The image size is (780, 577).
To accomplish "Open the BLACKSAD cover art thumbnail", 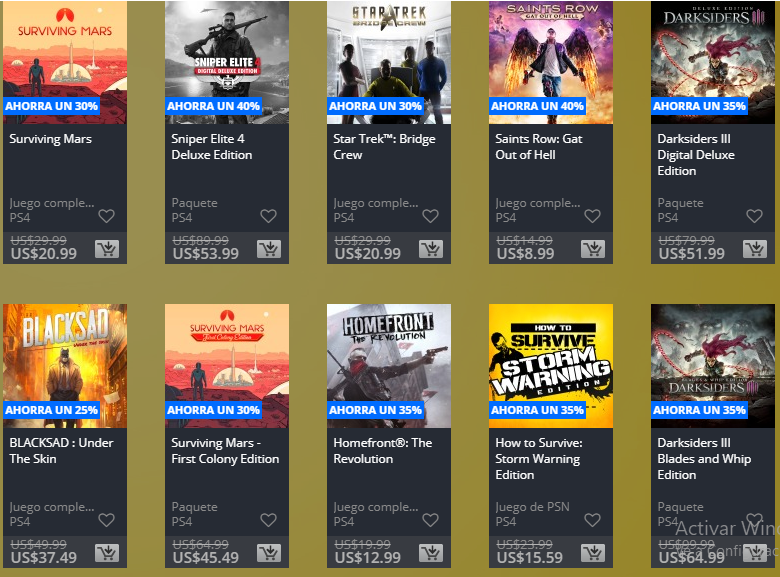I will coord(65,366).
